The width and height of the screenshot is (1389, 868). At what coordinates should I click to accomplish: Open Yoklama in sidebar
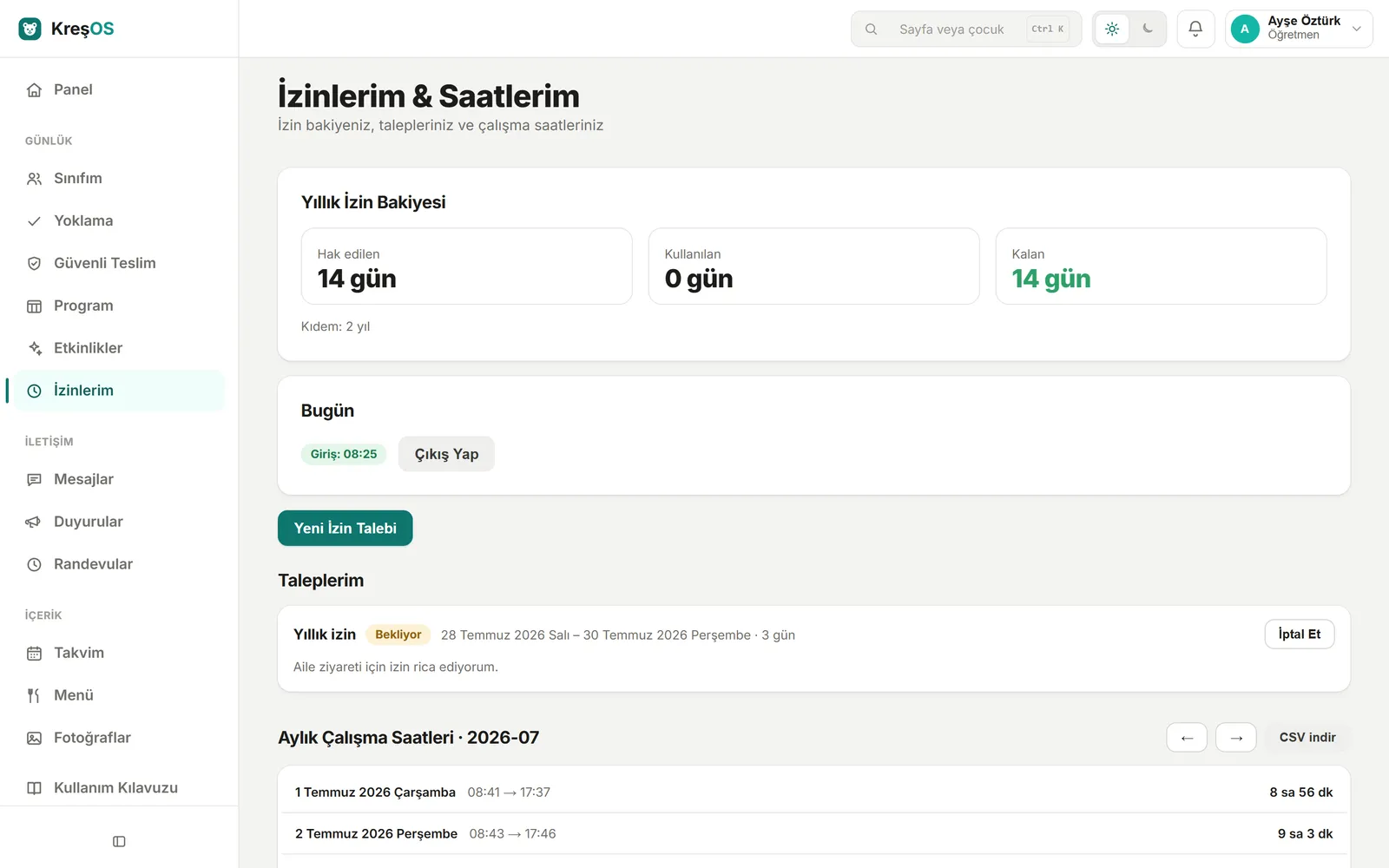[x=119, y=221]
